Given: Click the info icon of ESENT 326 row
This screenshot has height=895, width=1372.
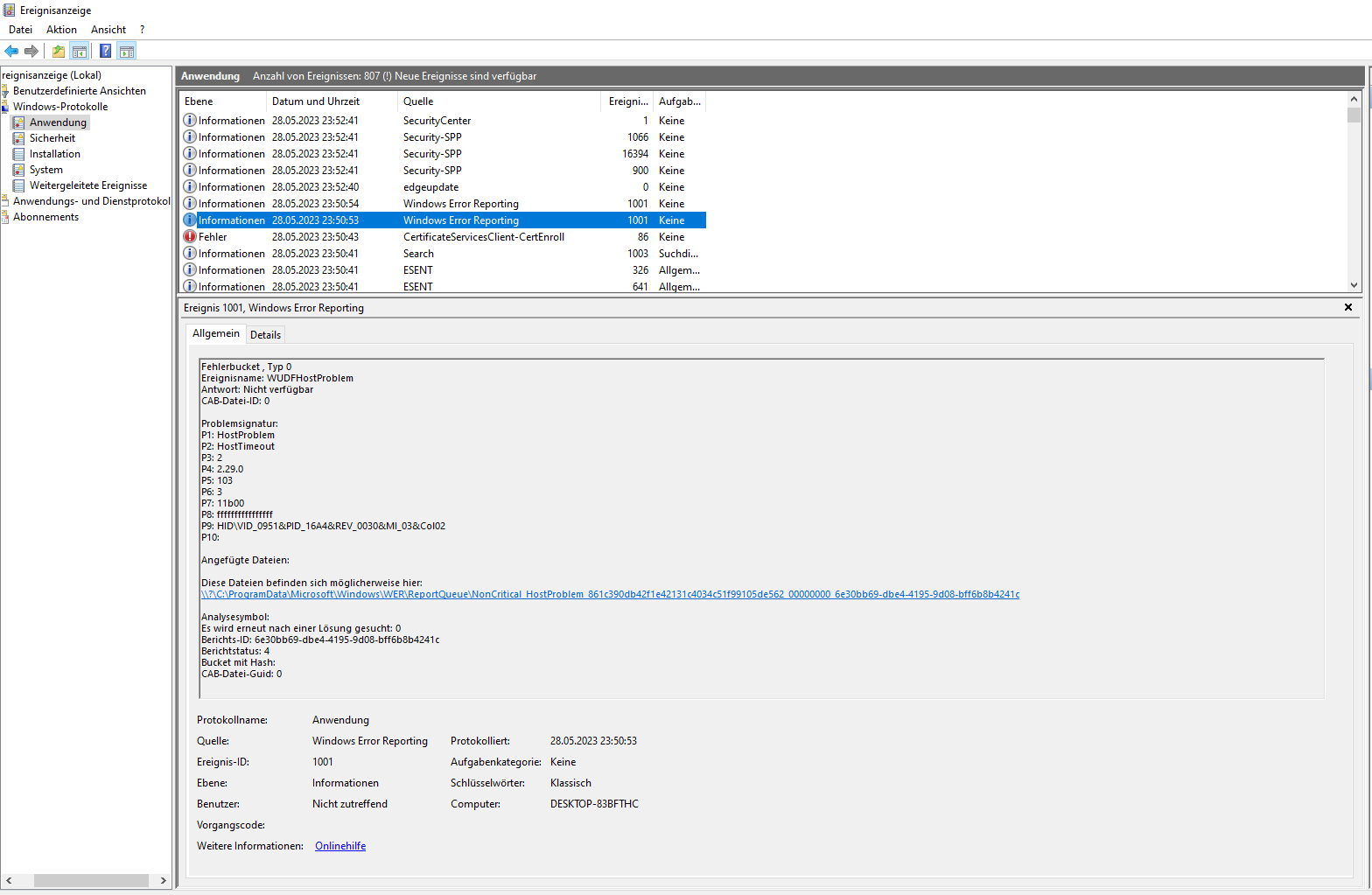Looking at the screenshot, I should tap(190, 269).
